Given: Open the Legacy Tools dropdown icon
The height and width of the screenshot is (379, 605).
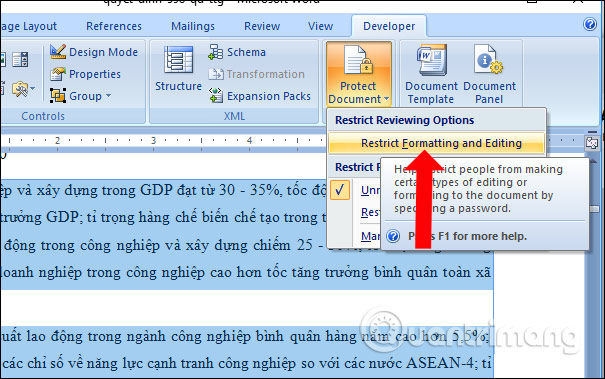Looking at the screenshot, I should [x=23, y=89].
